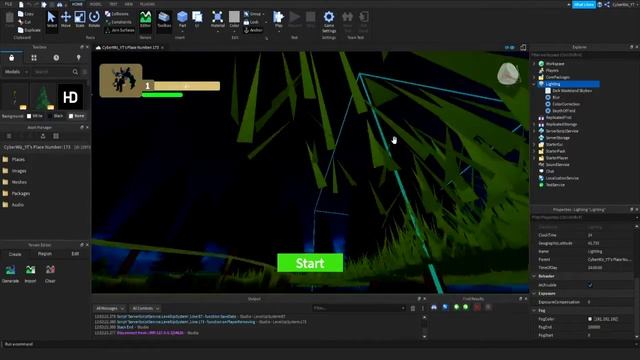Screen dimensions: 640x360
Task: Choose the Move tool
Action: click(x=66, y=20)
